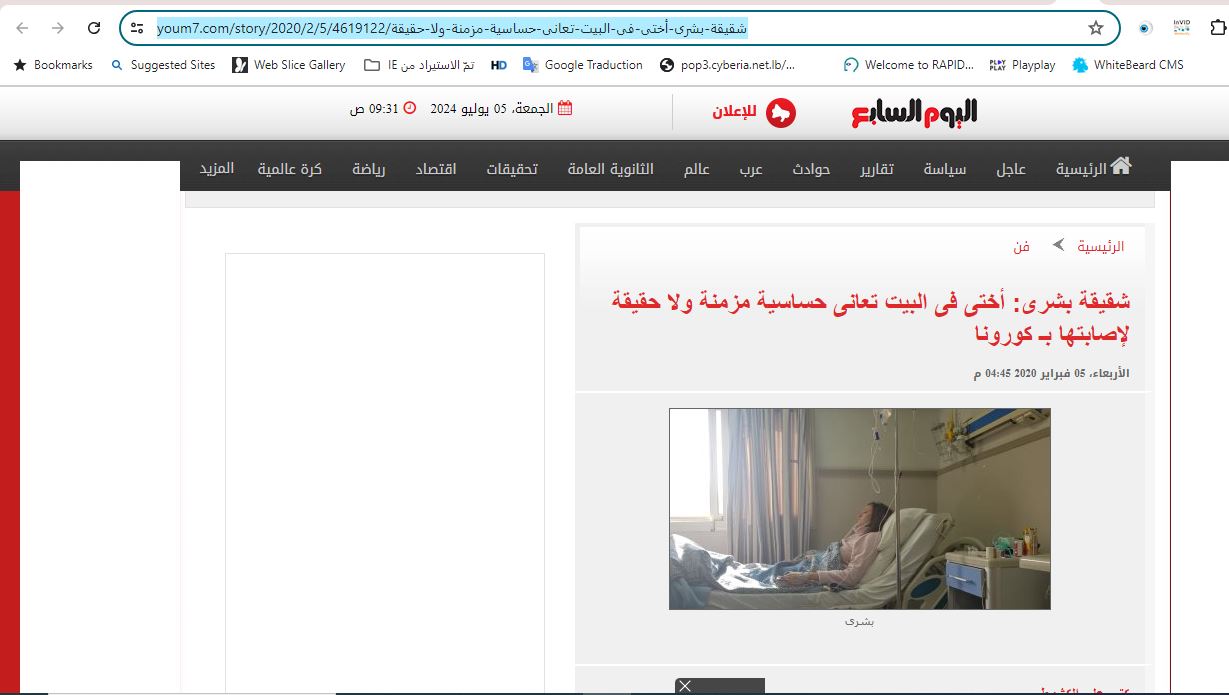Image resolution: width=1229 pixels, height=695 pixels.
Task: Click the red للإعلان advertising icon
Action: click(780, 113)
